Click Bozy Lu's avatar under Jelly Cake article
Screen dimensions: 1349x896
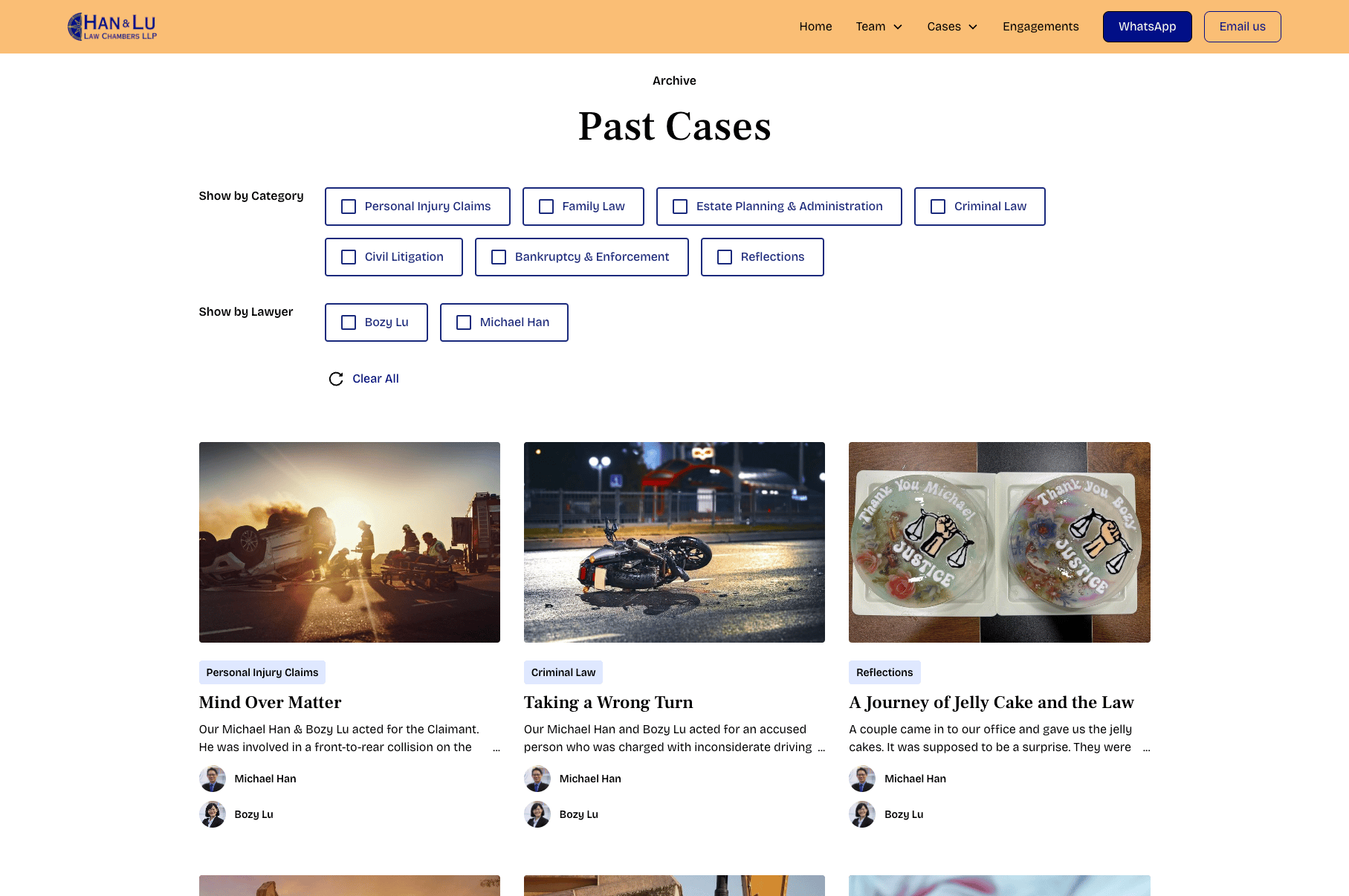point(862,814)
